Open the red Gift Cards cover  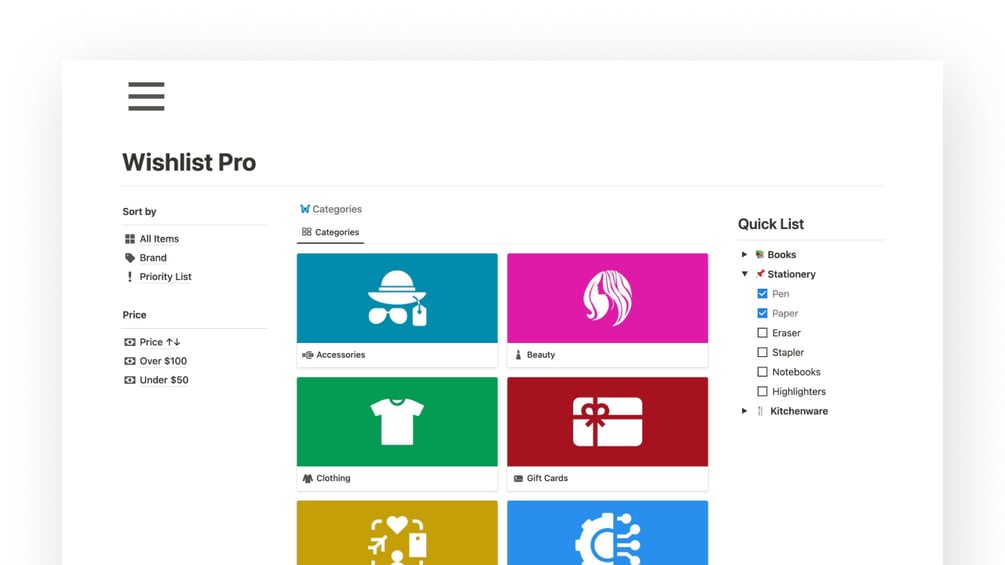[x=608, y=422]
